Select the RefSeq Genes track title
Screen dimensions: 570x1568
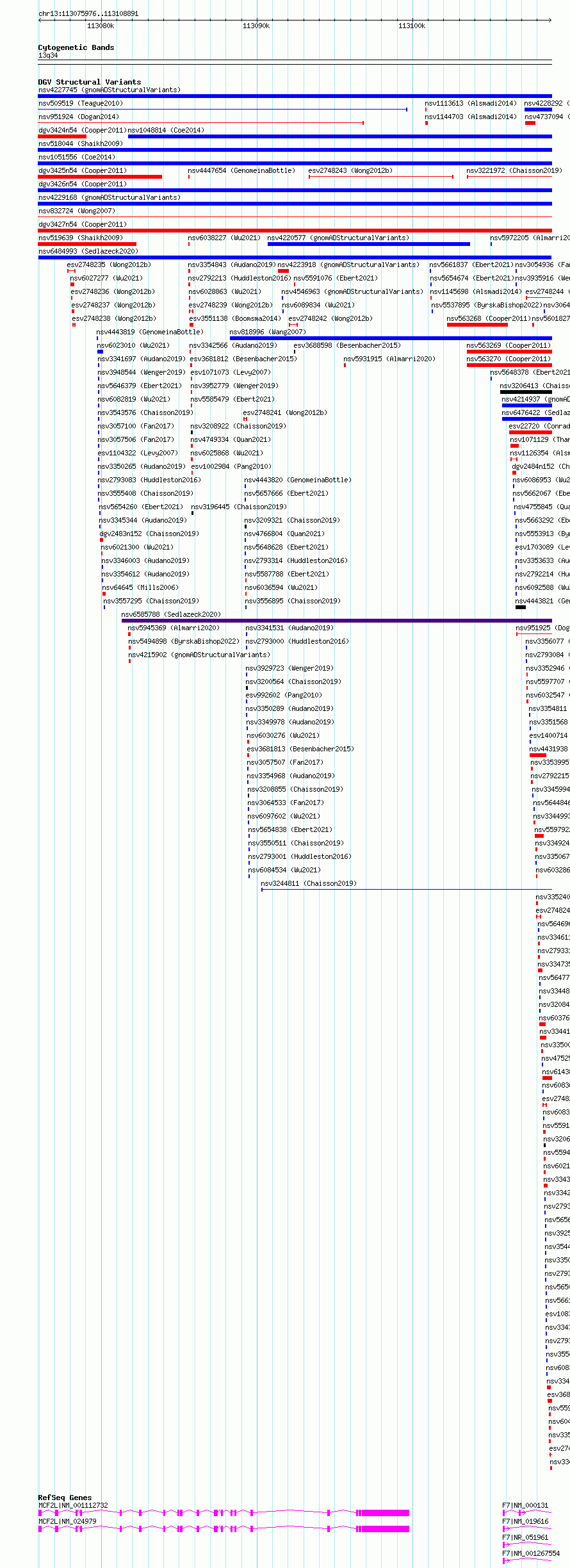pos(65,1498)
